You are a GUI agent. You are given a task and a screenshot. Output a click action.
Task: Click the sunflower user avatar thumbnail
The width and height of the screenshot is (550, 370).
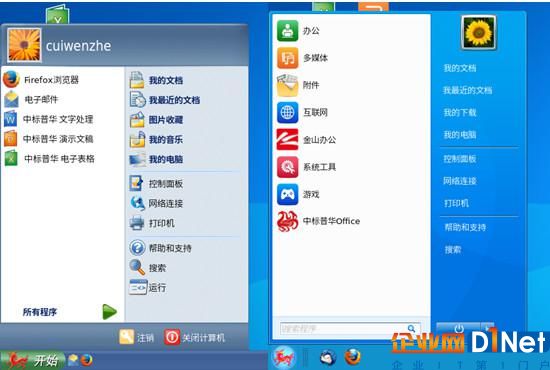pos(478,33)
